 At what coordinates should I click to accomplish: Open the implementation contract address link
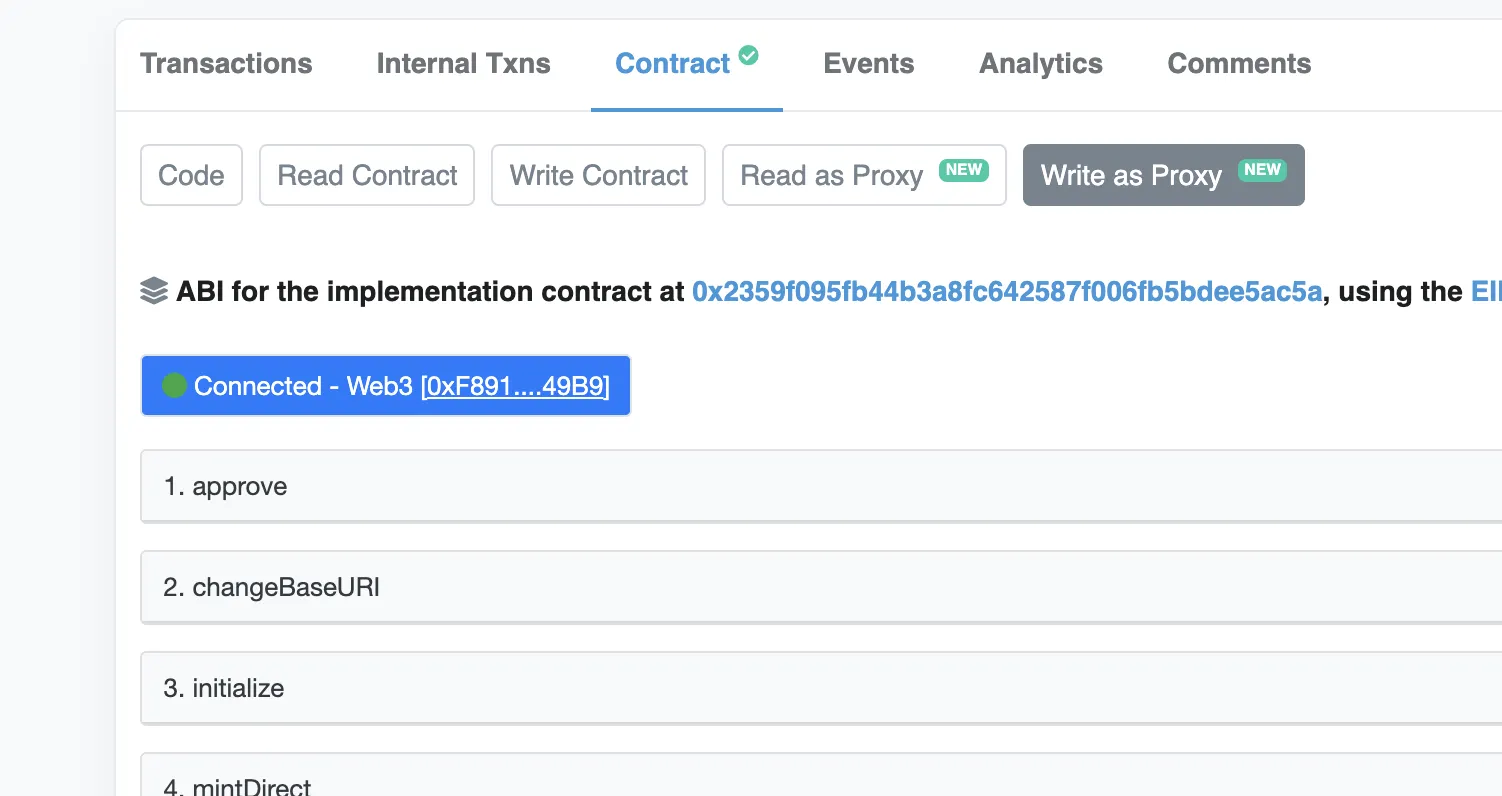(x=1007, y=292)
